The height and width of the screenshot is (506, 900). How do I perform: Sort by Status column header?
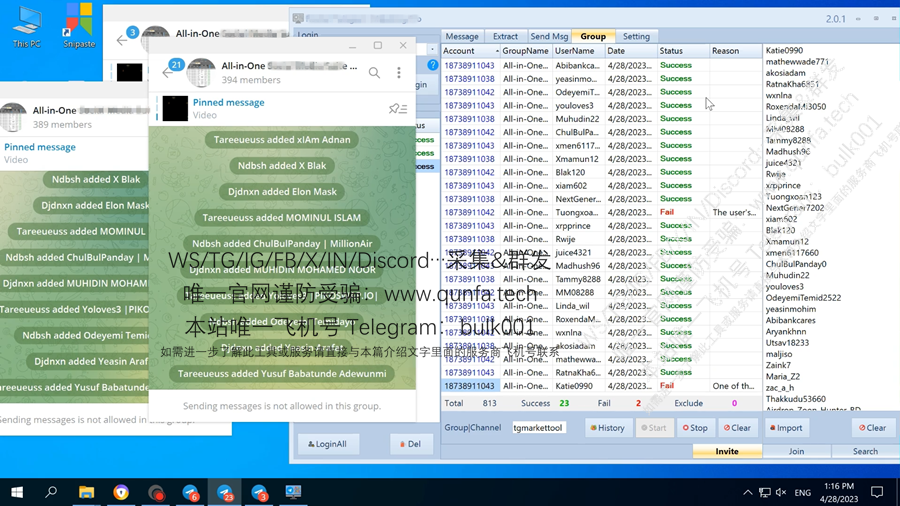coord(683,50)
